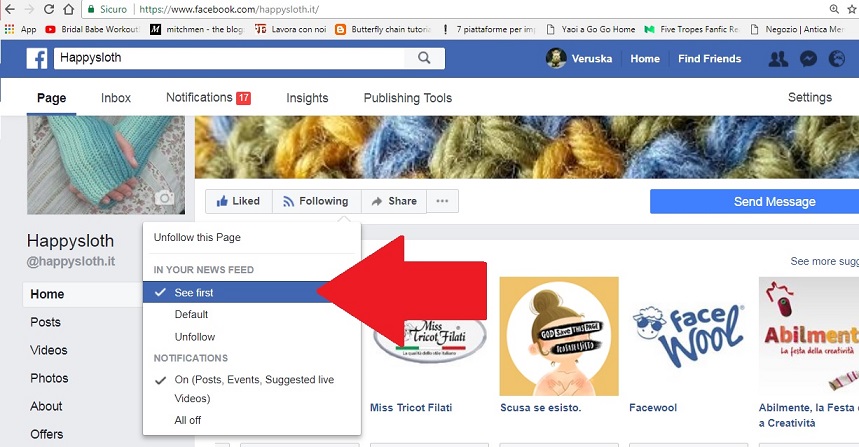The height and width of the screenshot is (447, 859).
Task: Open Miss Tricot Filati page link
Action: [411, 408]
